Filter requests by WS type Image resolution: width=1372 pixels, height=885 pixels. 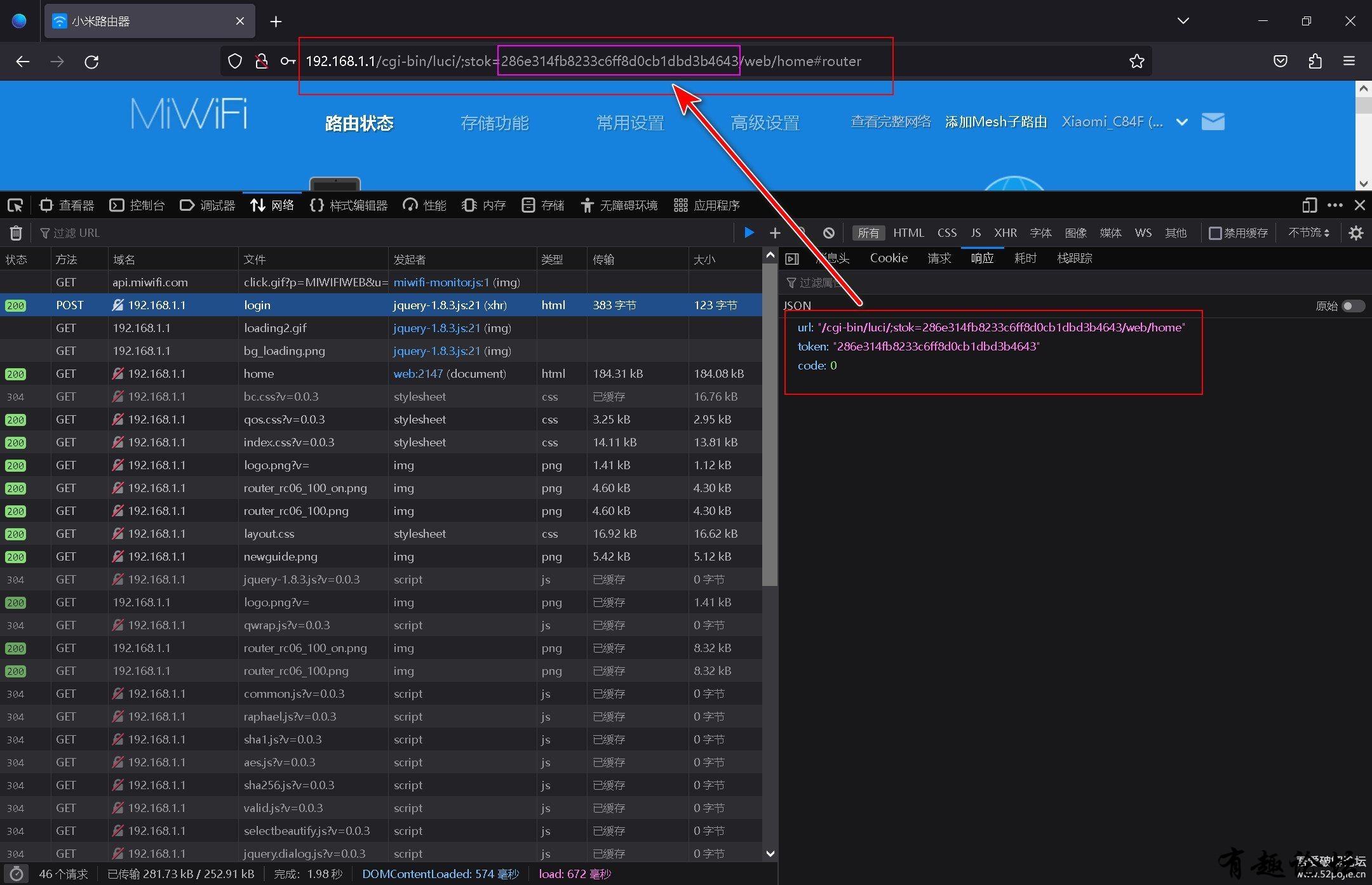[1143, 233]
